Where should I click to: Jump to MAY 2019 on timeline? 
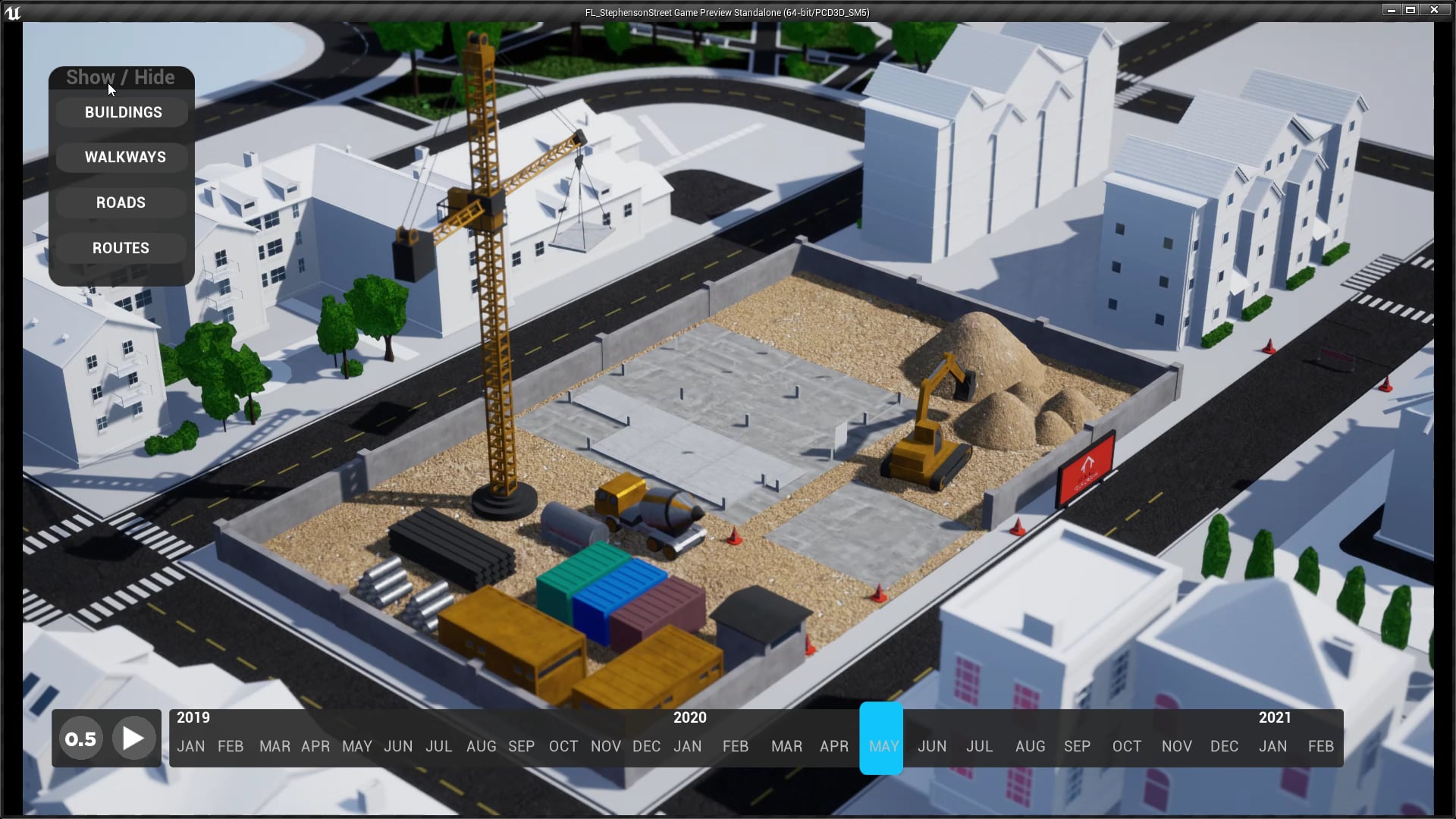click(357, 746)
